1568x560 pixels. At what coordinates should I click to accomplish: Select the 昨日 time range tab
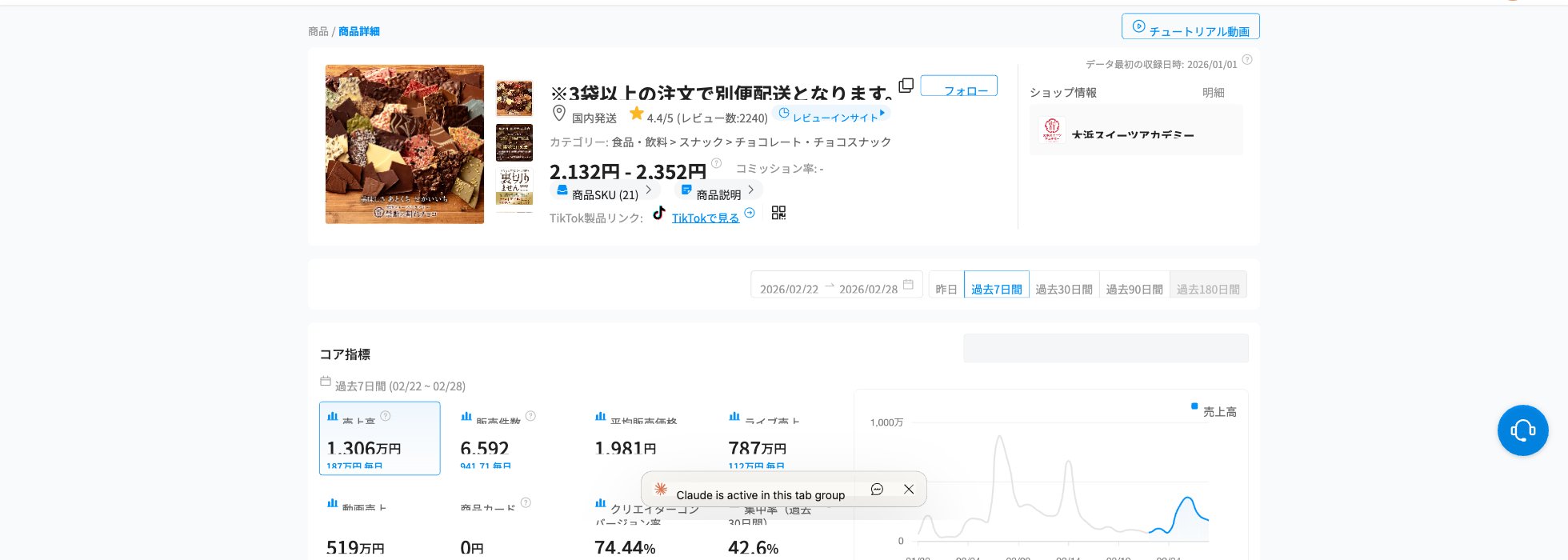point(946,286)
